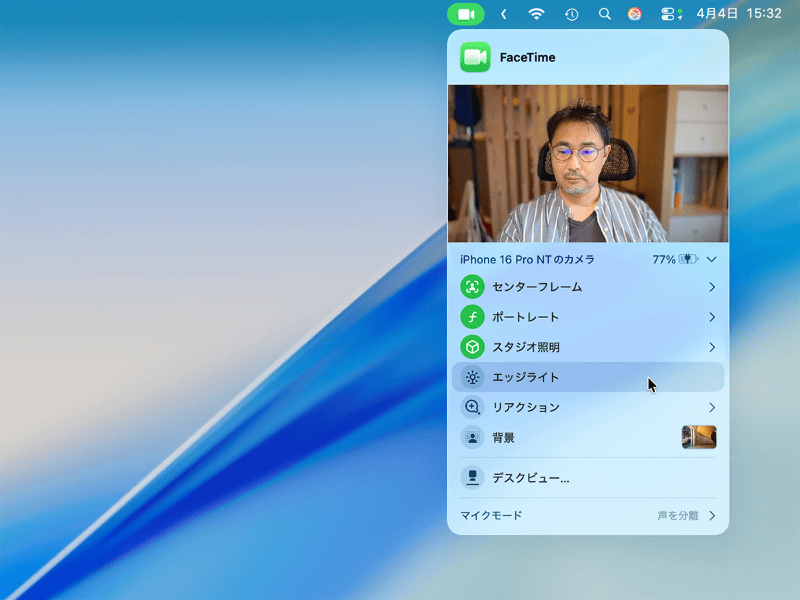
Task: Expand マイクモード options chevron
Action: tap(712, 516)
